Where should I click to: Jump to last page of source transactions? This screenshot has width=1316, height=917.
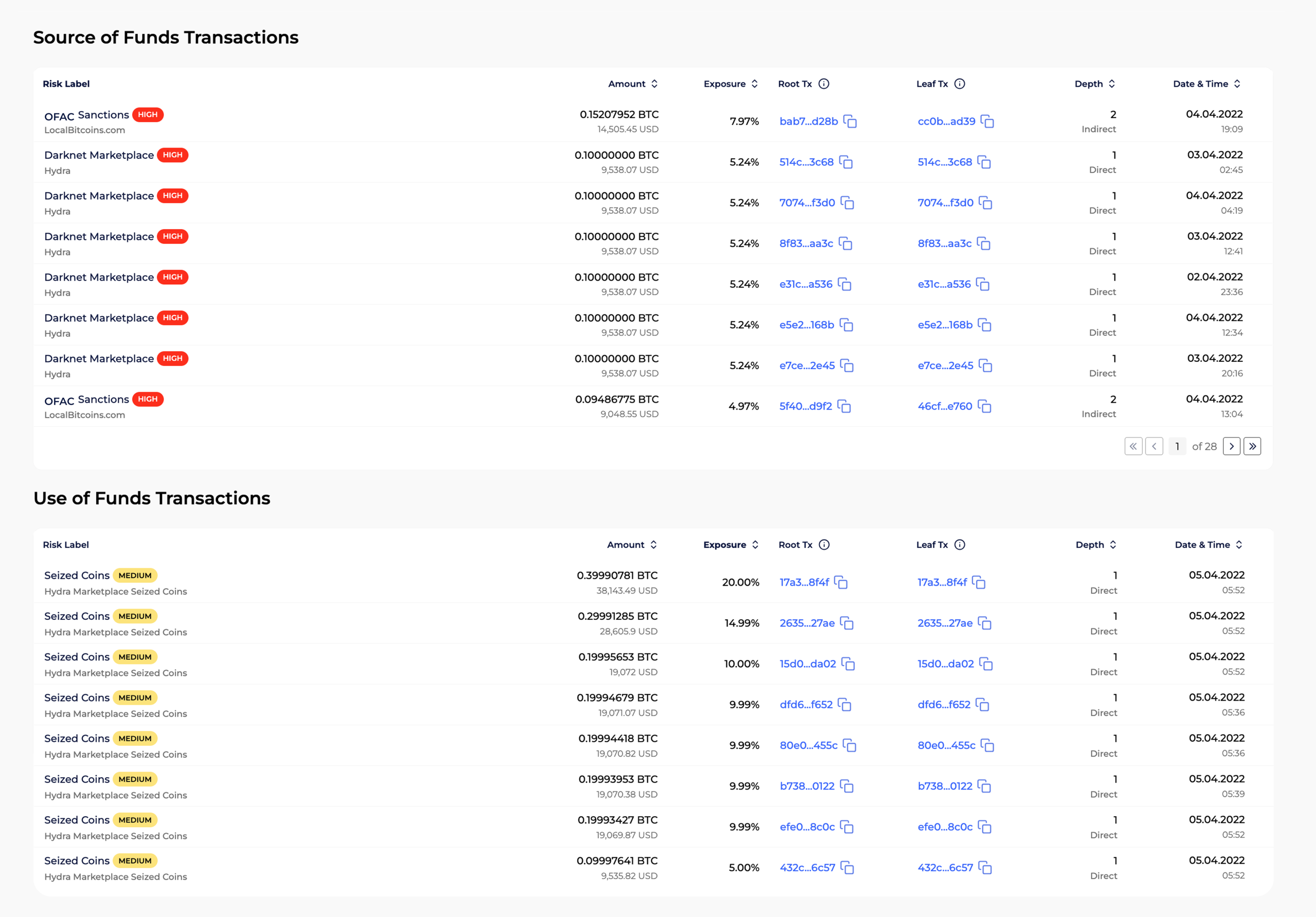pyautogui.click(x=1252, y=446)
